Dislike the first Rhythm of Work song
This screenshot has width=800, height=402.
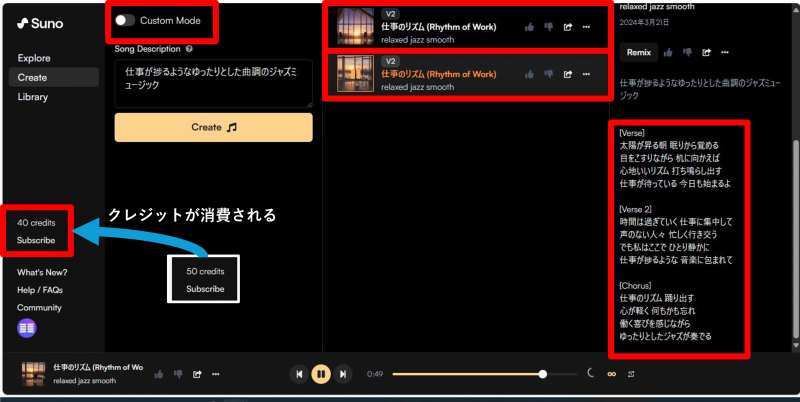point(548,27)
